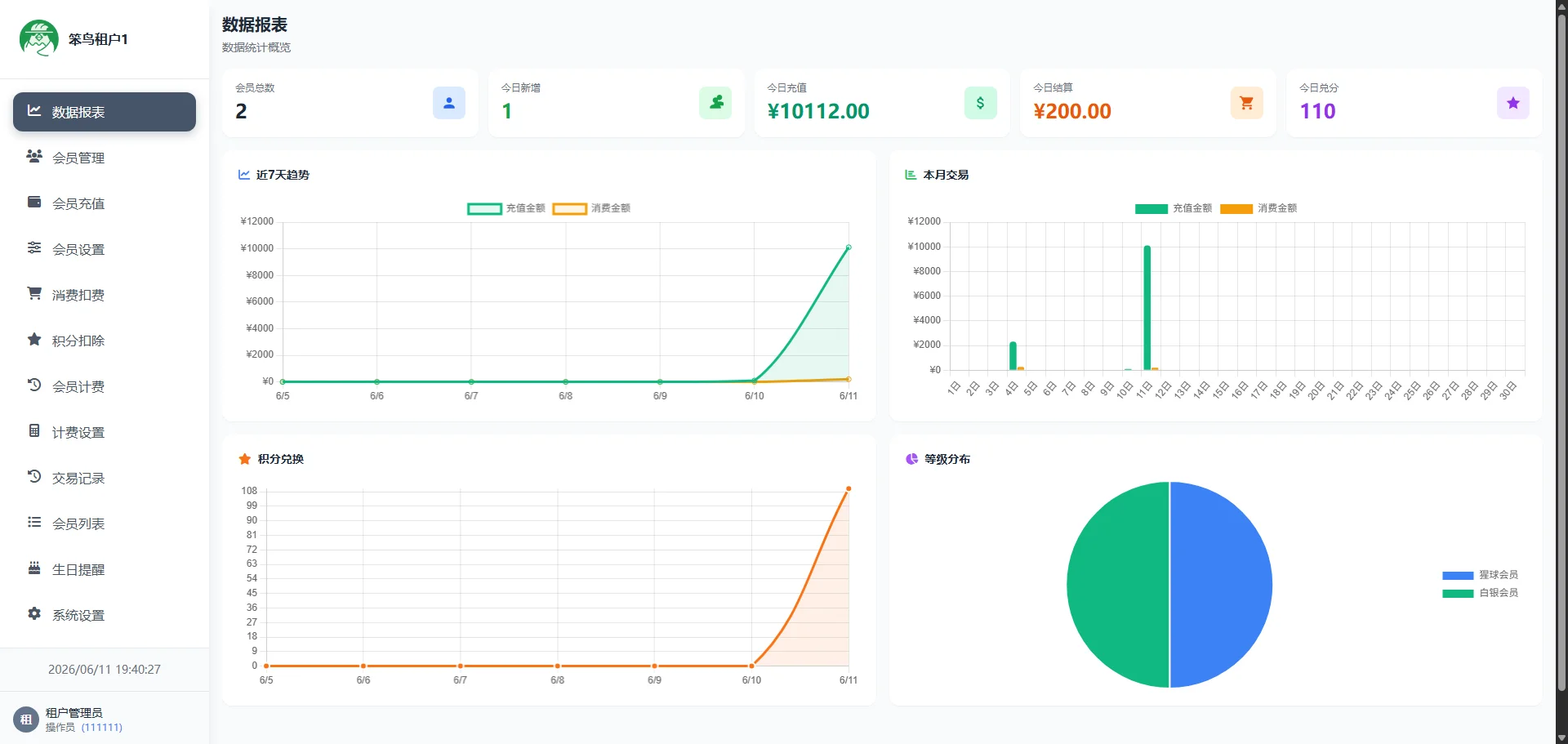Click the 租 user avatar at bottom left
The width and height of the screenshot is (1568, 744).
coord(26,719)
